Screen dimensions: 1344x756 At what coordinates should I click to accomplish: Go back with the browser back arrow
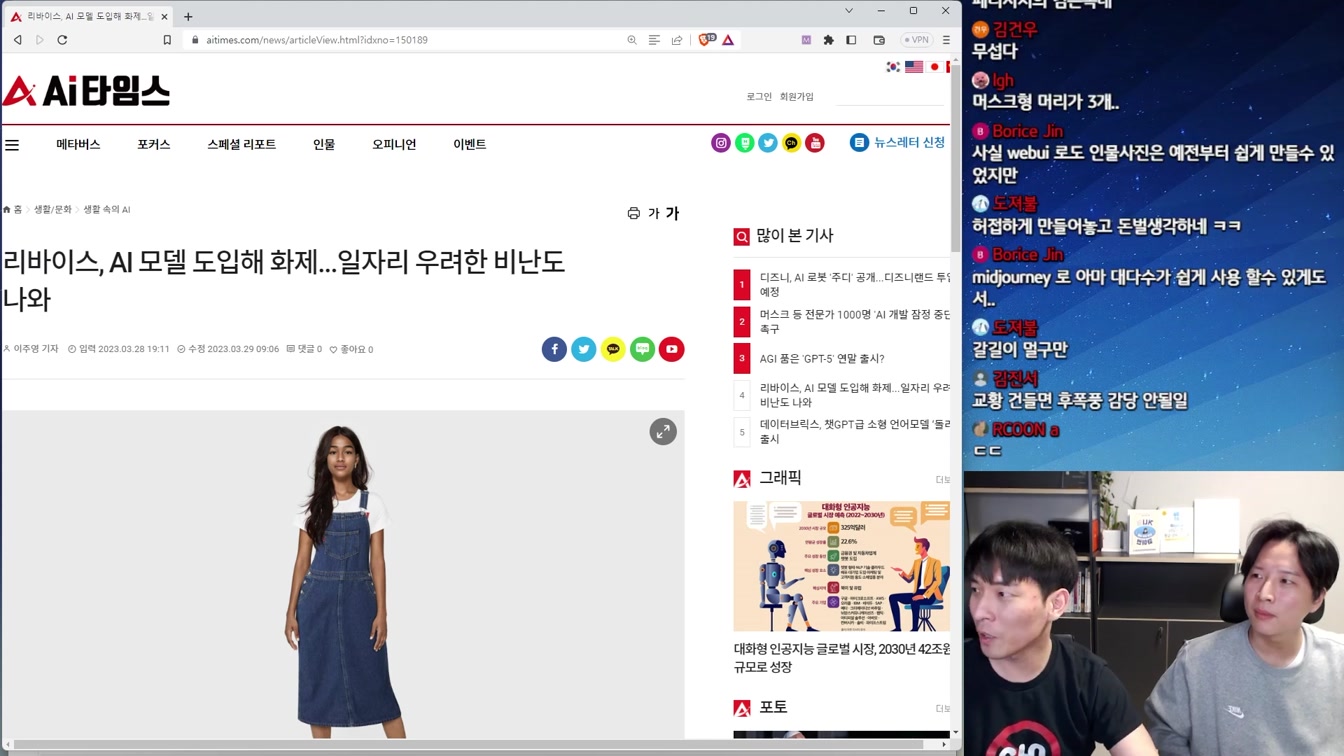[17, 40]
